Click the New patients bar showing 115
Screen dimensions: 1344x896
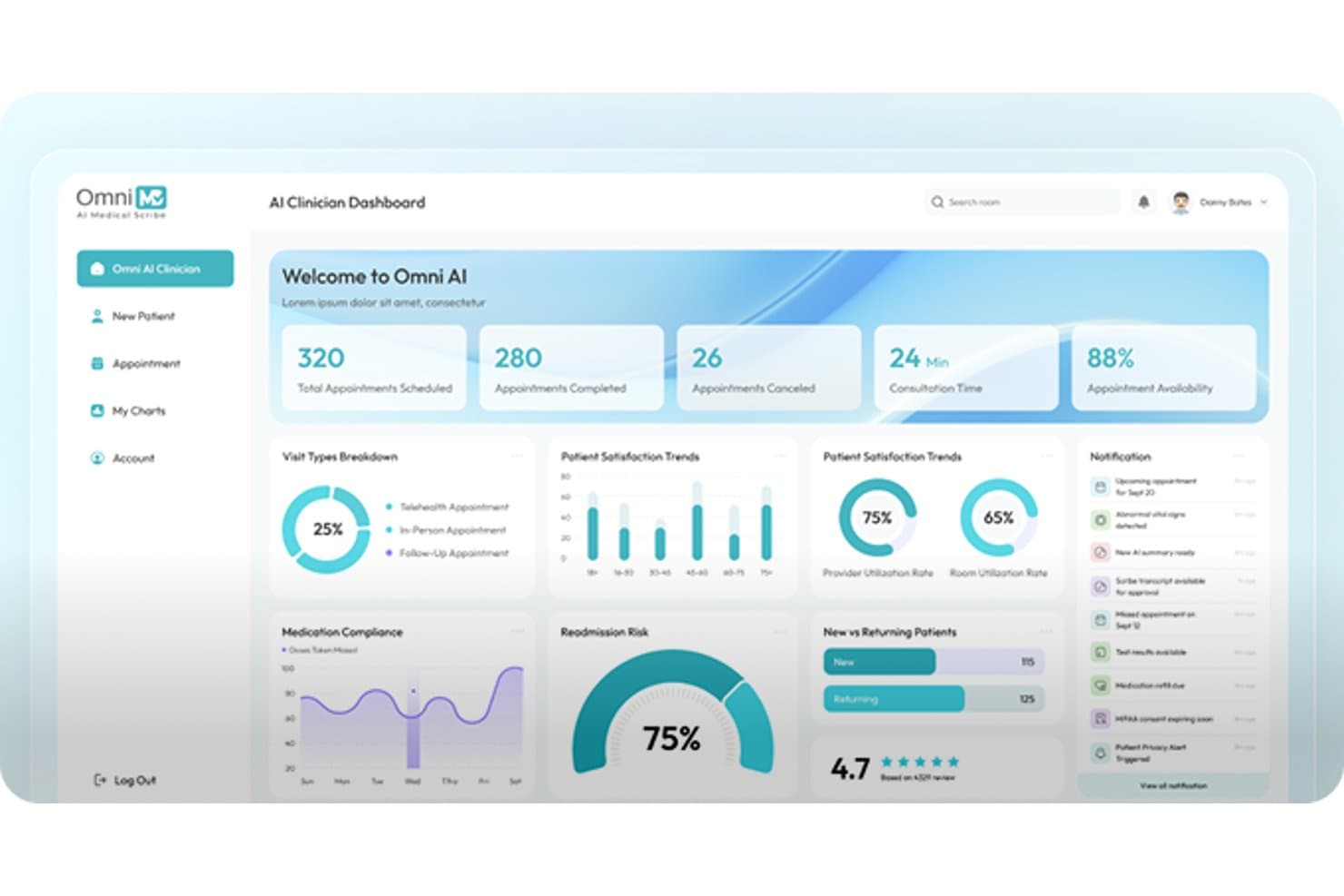934,662
